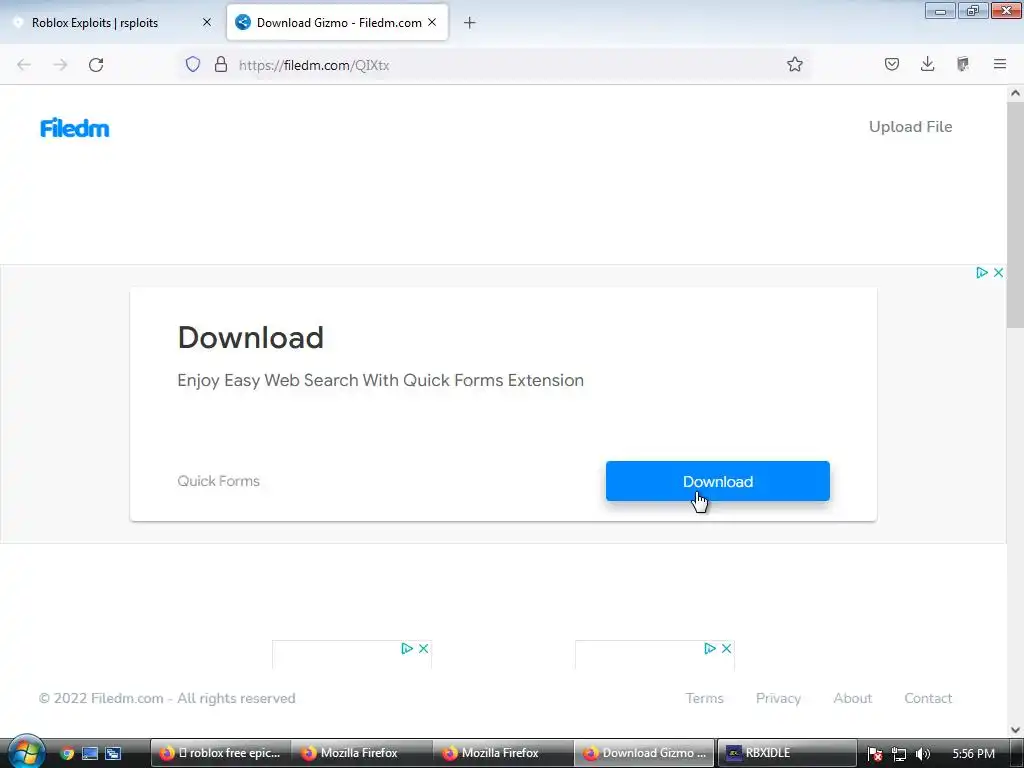Reload the Filedm page
1024x768 pixels.
(96, 65)
